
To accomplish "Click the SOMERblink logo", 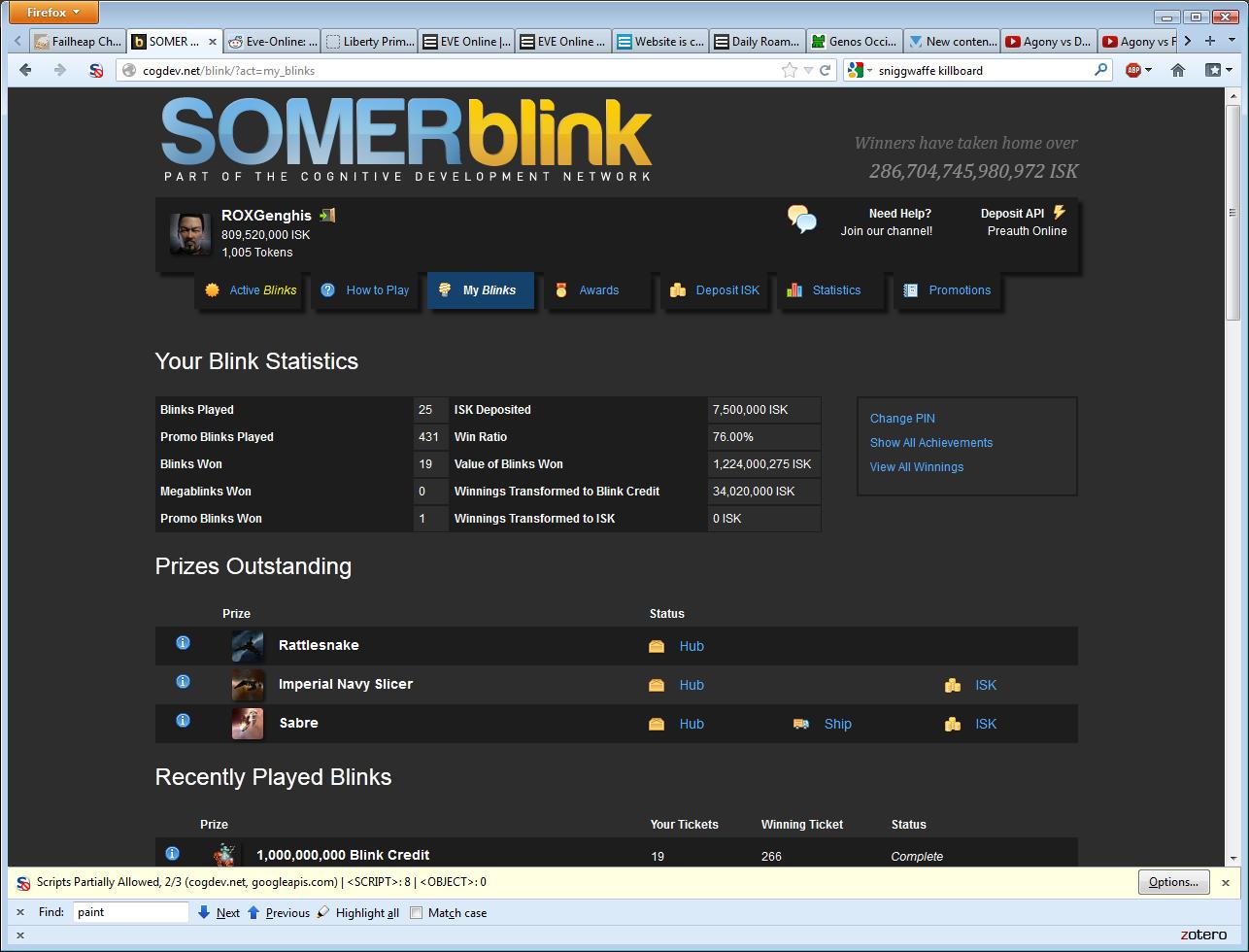I will tap(406, 140).
